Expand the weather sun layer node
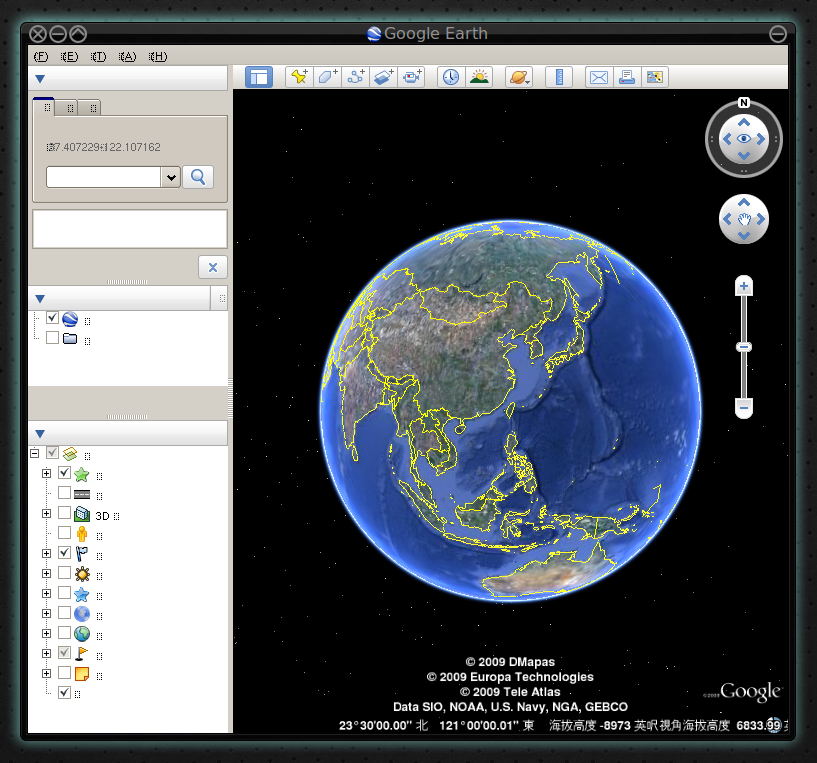Screen dimensions: 817x763 (x=46, y=573)
